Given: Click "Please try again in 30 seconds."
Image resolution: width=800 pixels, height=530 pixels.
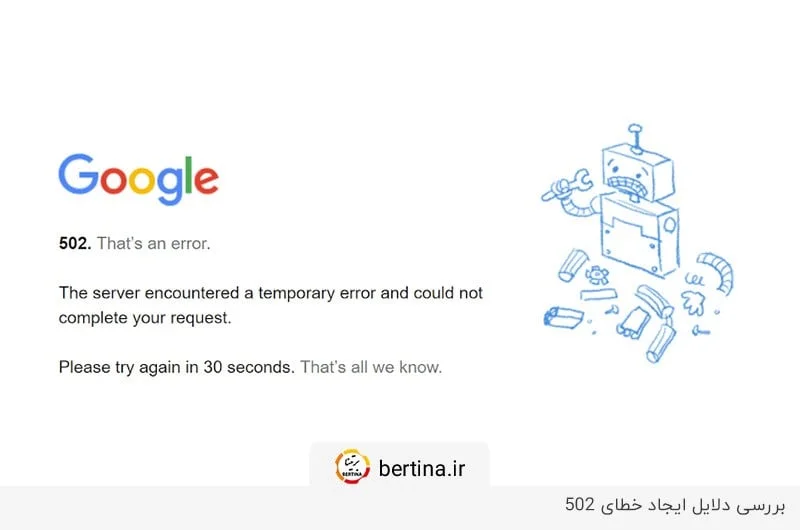Looking at the screenshot, I should coord(176,367).
